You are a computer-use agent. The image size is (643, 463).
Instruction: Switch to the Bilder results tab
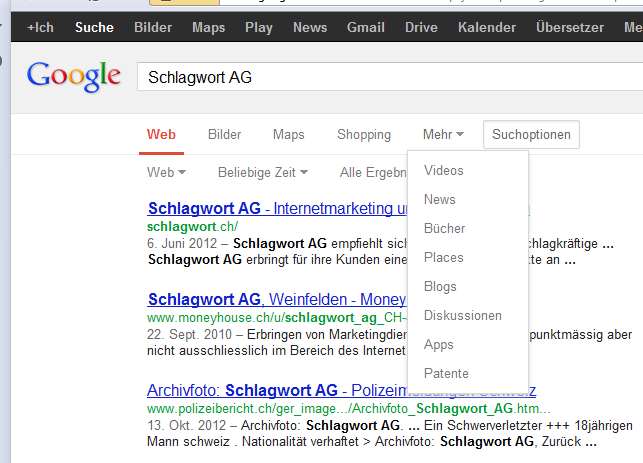224,135
